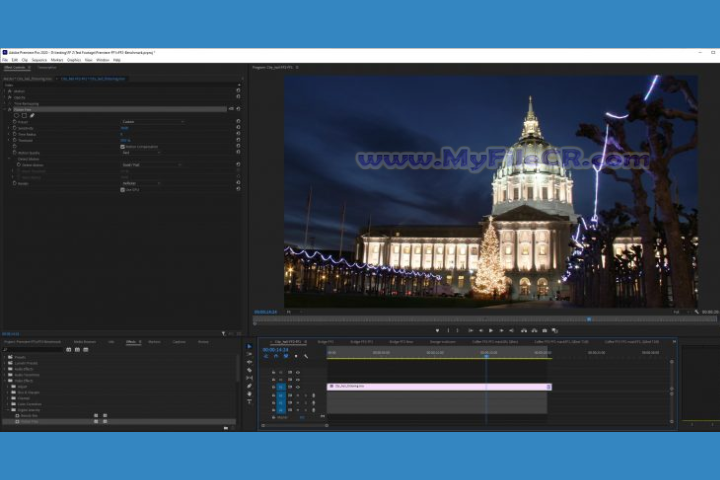Open Program monitor settings wrench
Screen dimensions: 720x480
(697, 312)
